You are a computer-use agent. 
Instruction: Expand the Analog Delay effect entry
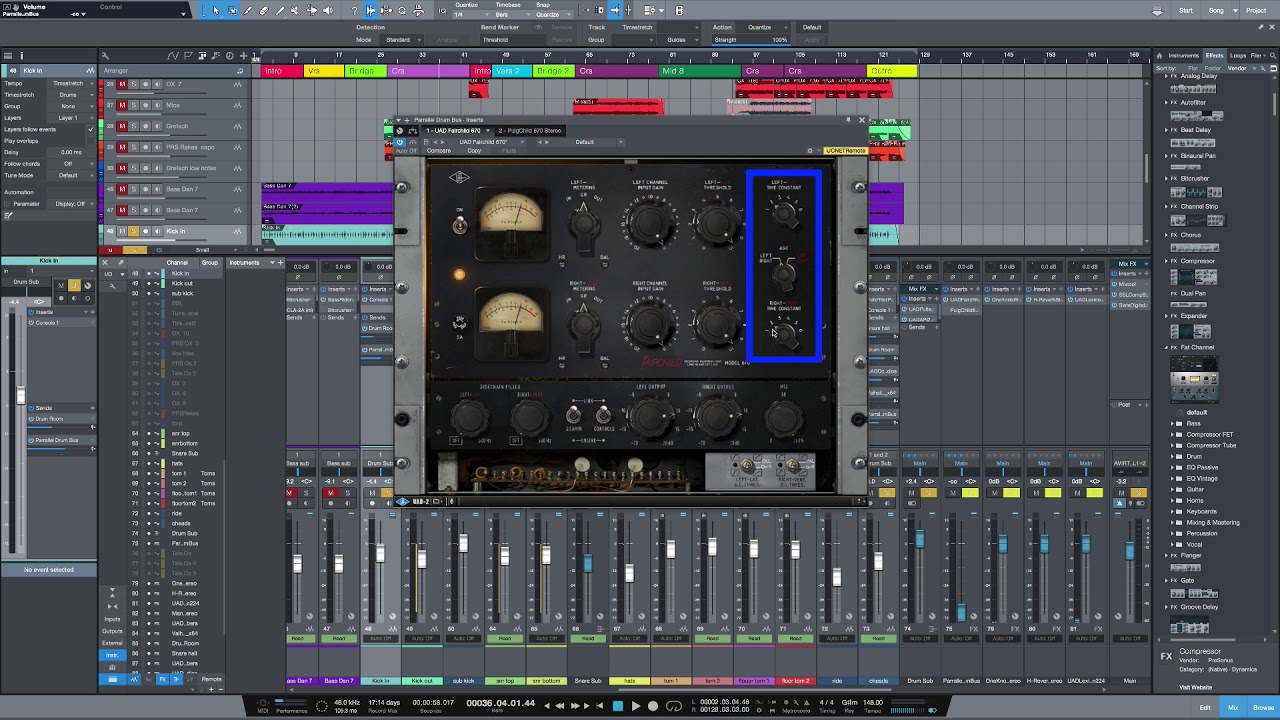coord(1167,76)
